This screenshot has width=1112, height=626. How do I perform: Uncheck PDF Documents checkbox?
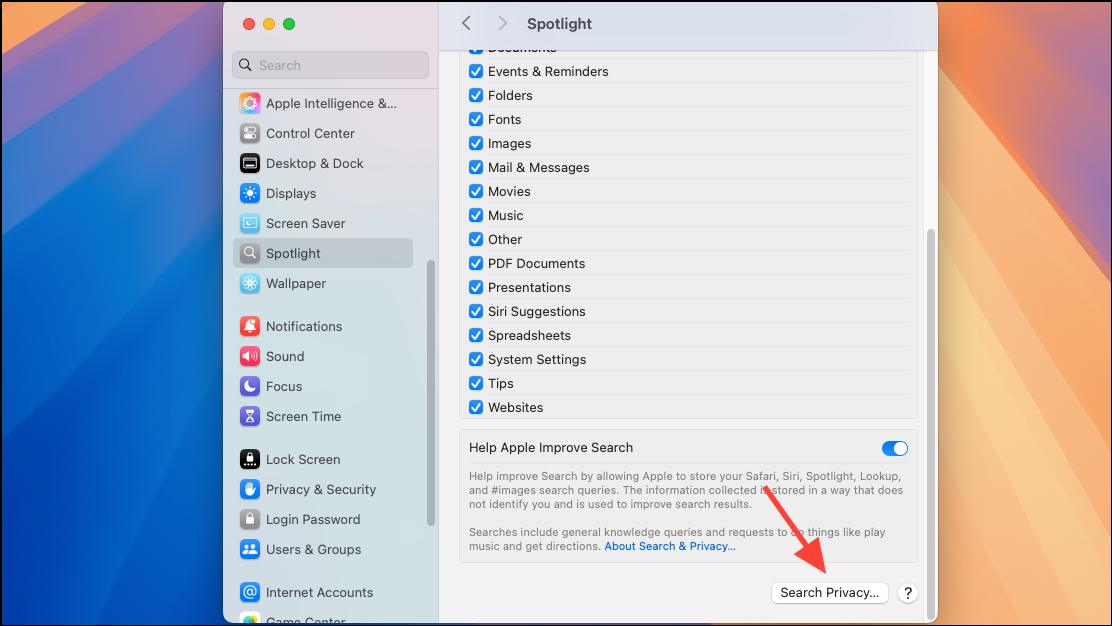point(476,263)
